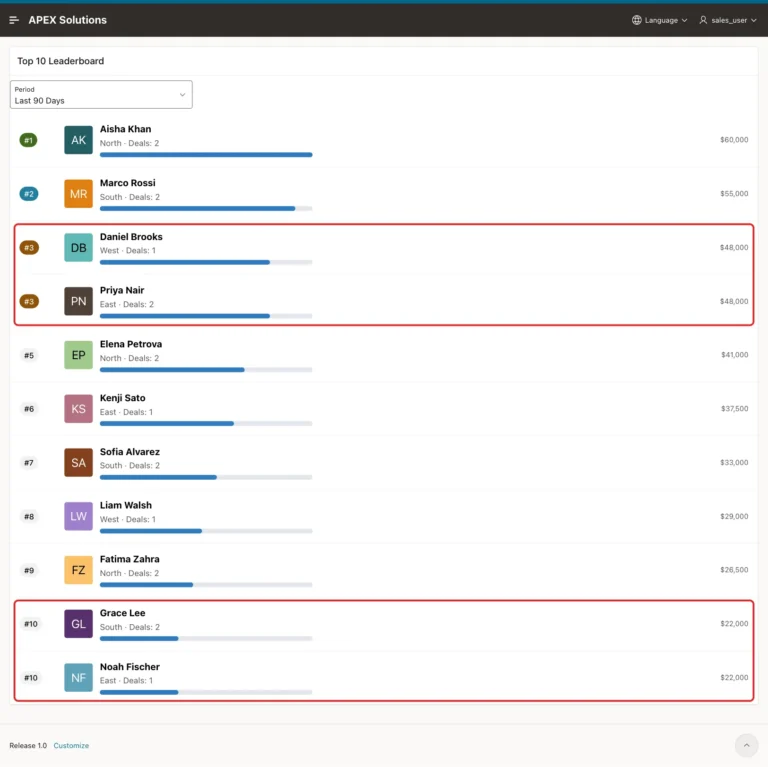The width and height of the screenshot is (768, 767).
Task: Click the green #1 rank badge
Action: [28, 140]
